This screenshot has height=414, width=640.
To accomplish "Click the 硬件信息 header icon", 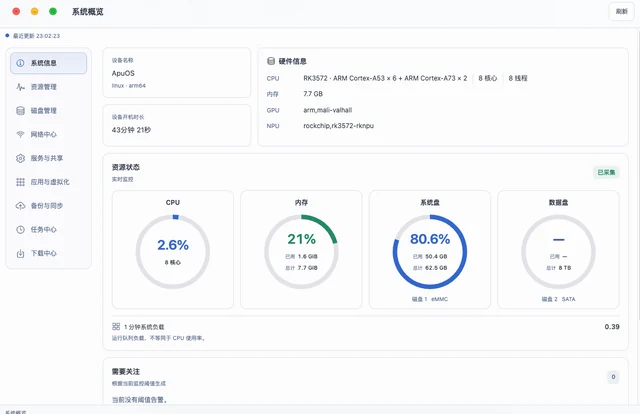I will click(x=271, y=61).
